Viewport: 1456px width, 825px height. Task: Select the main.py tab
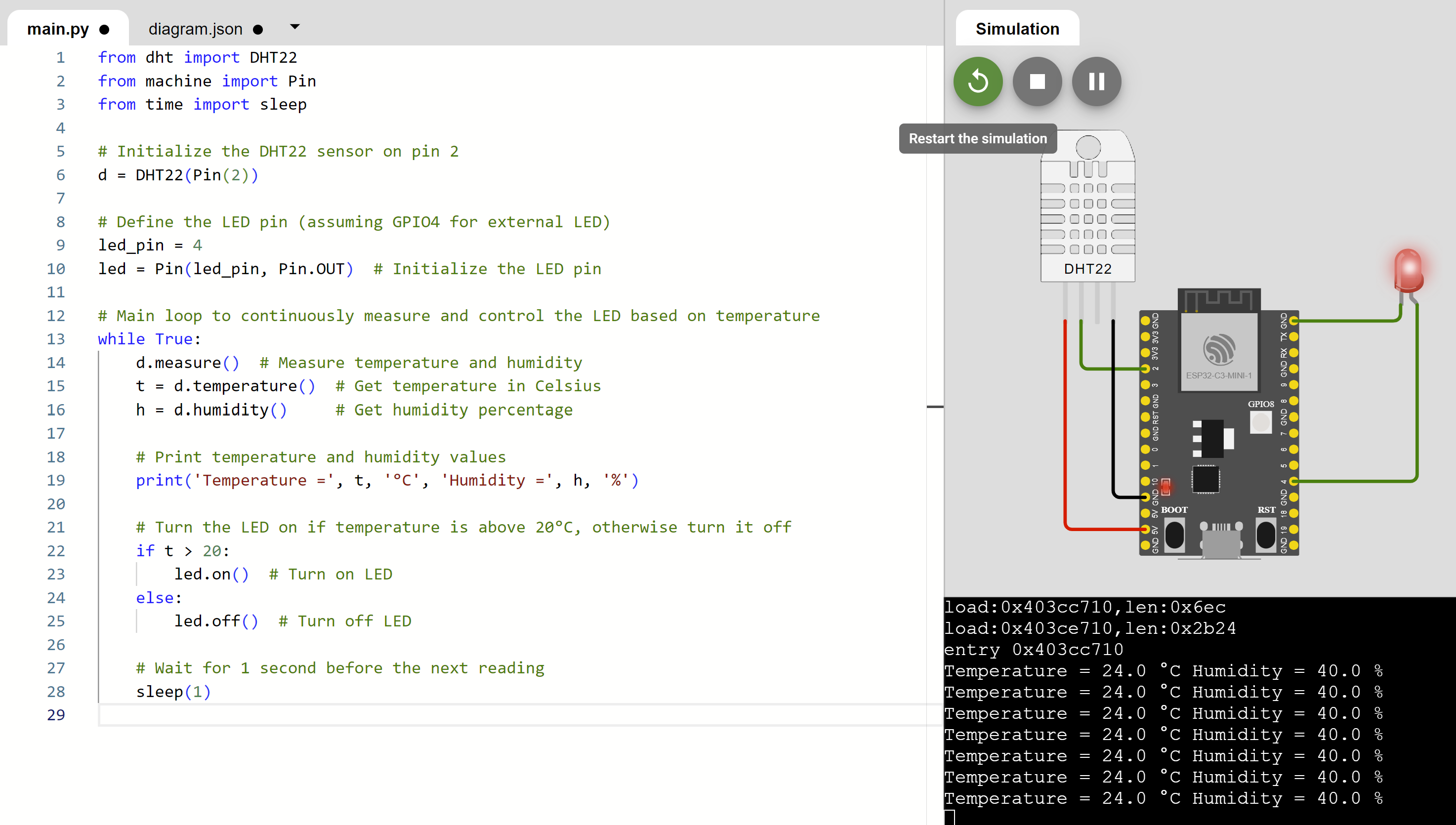pyautogui.click(x=71, y=27)
